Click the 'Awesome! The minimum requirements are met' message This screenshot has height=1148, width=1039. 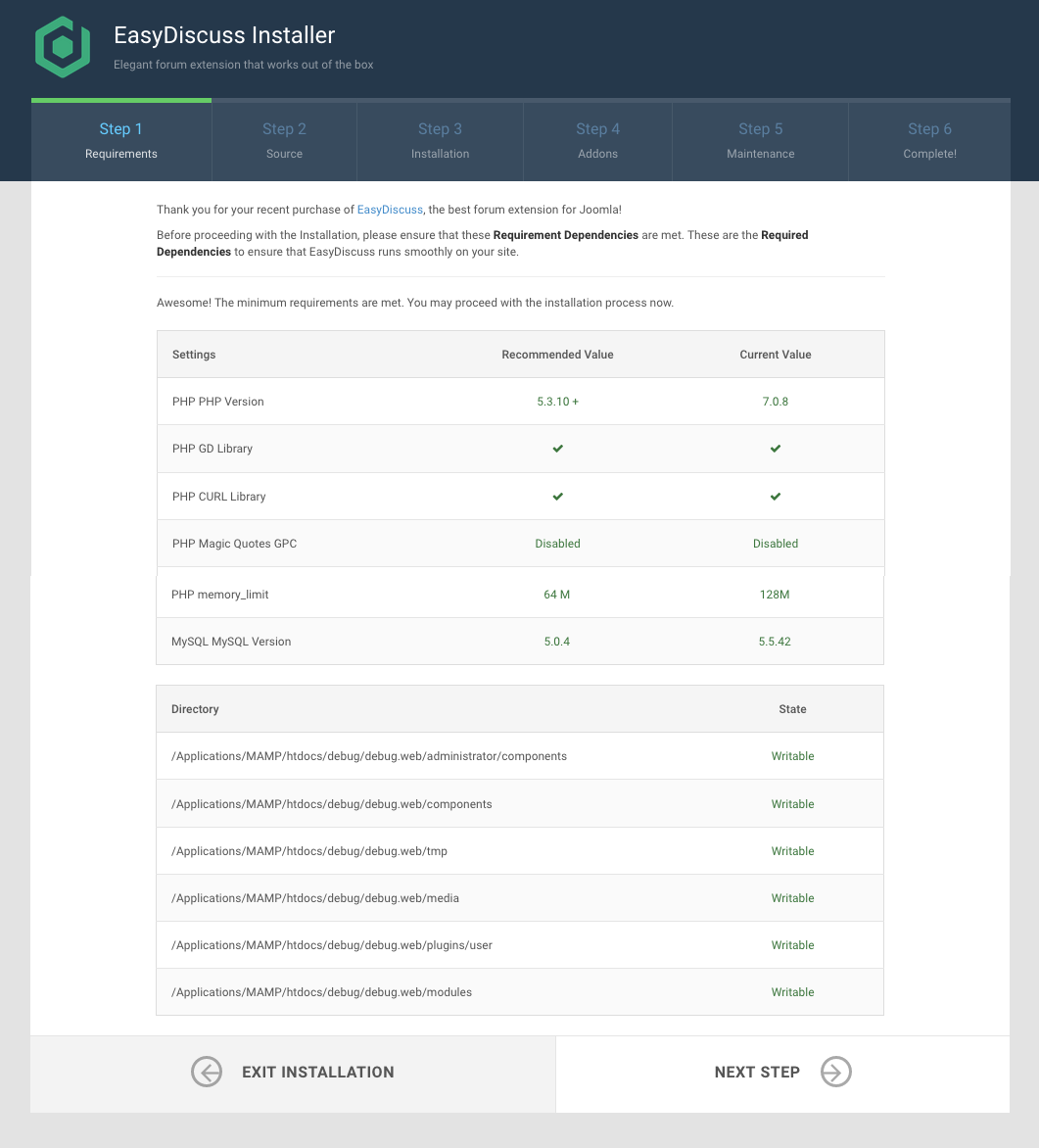415,303
